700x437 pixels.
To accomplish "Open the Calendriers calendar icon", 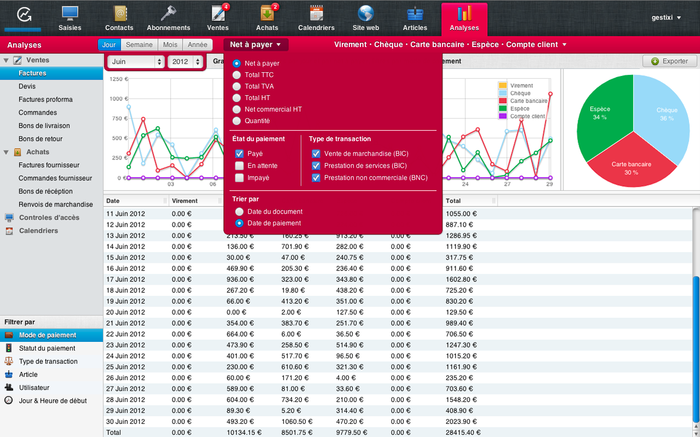I will [316, 15].
